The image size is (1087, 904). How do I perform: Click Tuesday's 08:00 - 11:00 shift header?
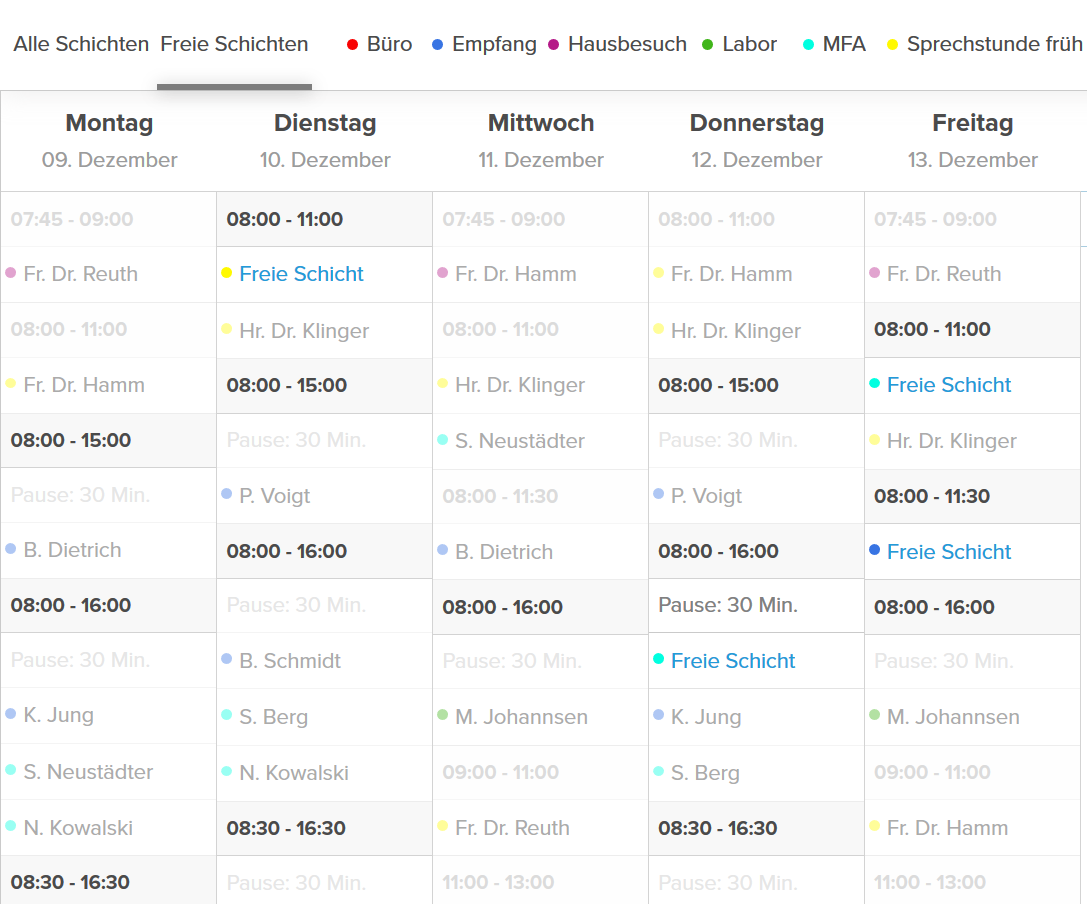click(x=285, y=220)
